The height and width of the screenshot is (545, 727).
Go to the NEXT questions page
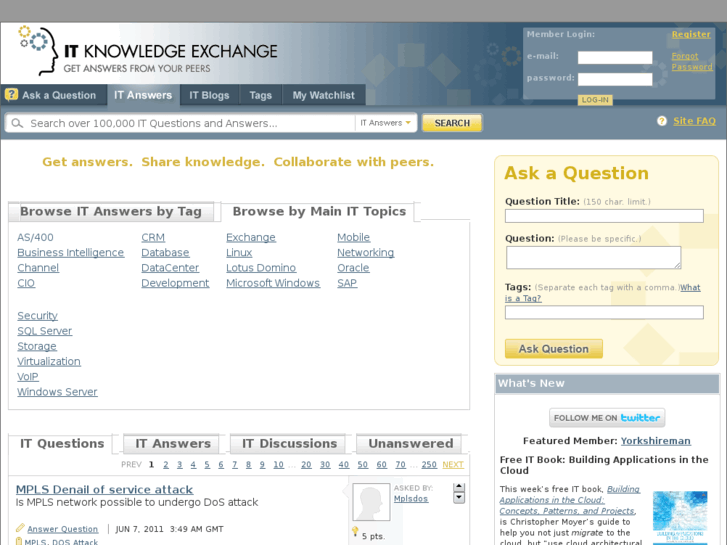[453, 465]
